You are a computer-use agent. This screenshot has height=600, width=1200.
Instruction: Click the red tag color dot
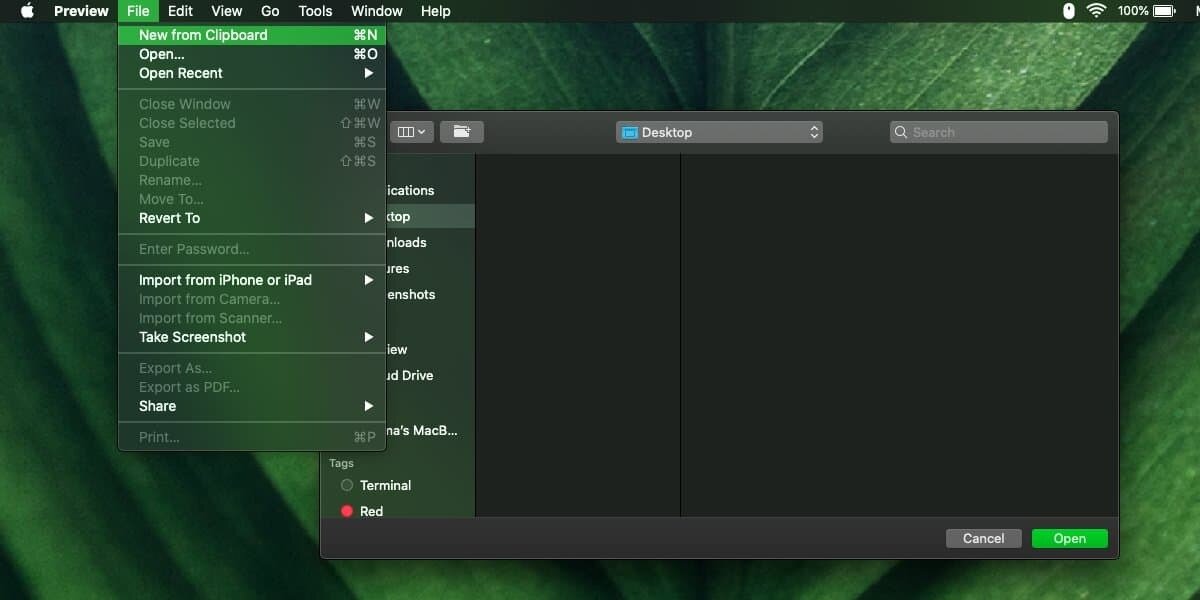coord(347,511)
